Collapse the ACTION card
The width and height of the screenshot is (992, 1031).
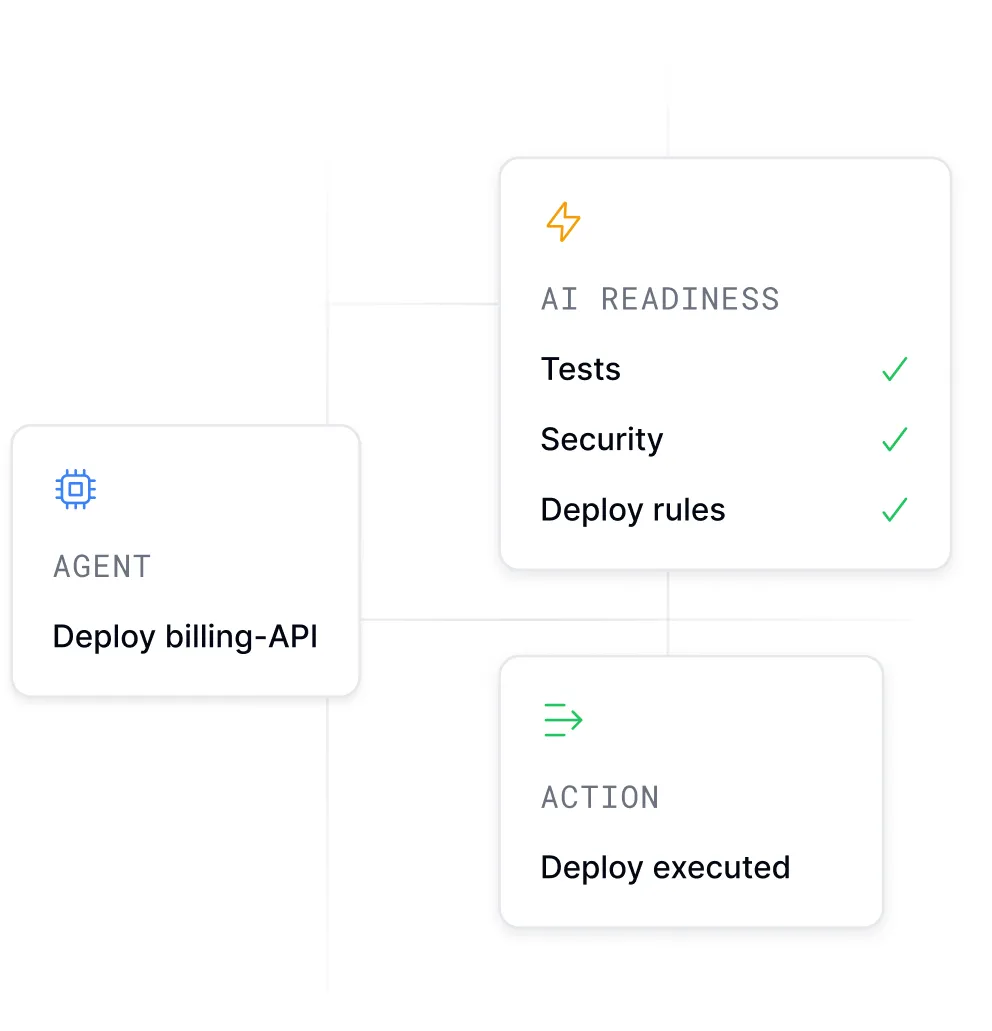(691, 790)
